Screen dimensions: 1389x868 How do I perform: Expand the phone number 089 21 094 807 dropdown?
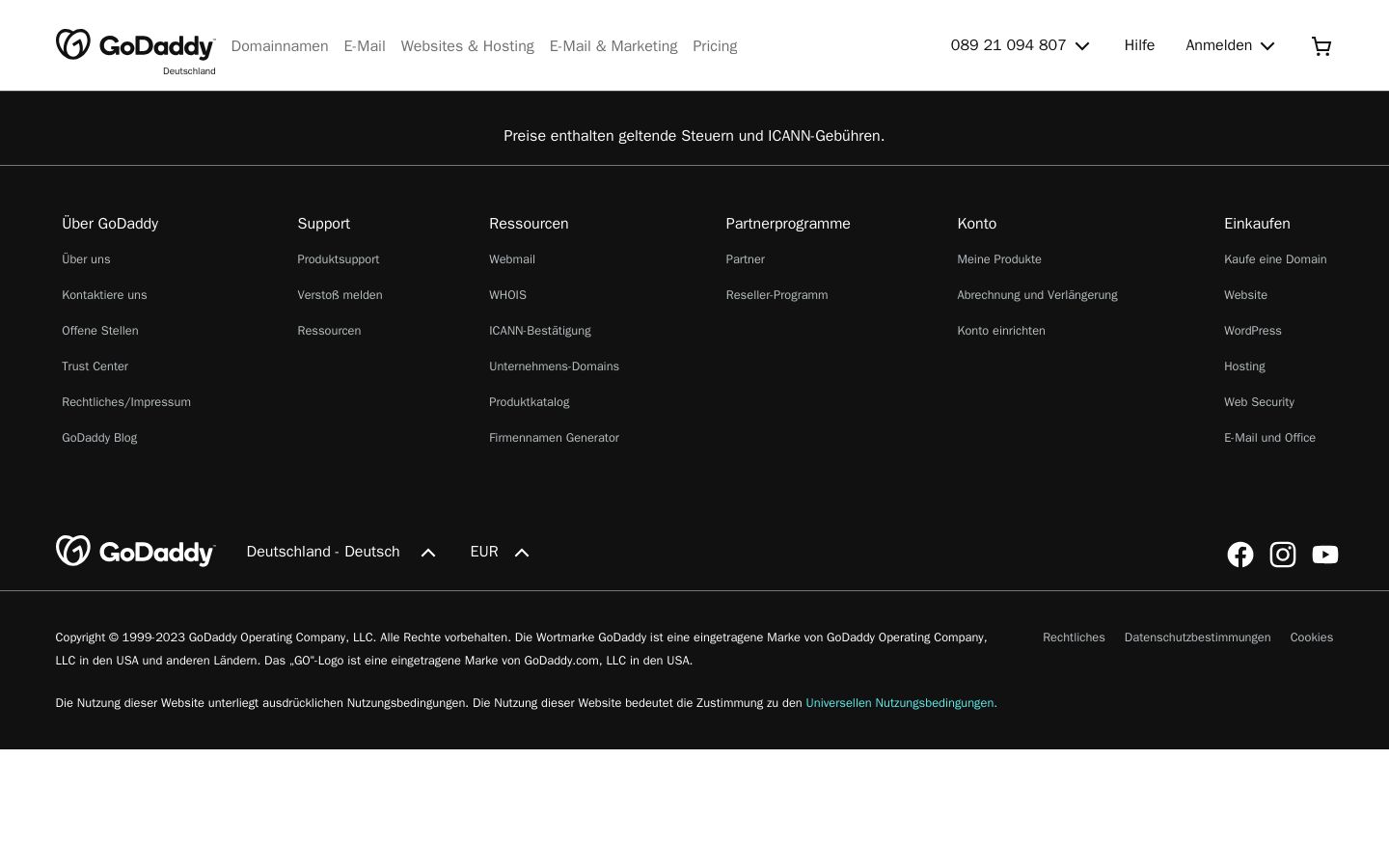click(x=1020, y=45)
